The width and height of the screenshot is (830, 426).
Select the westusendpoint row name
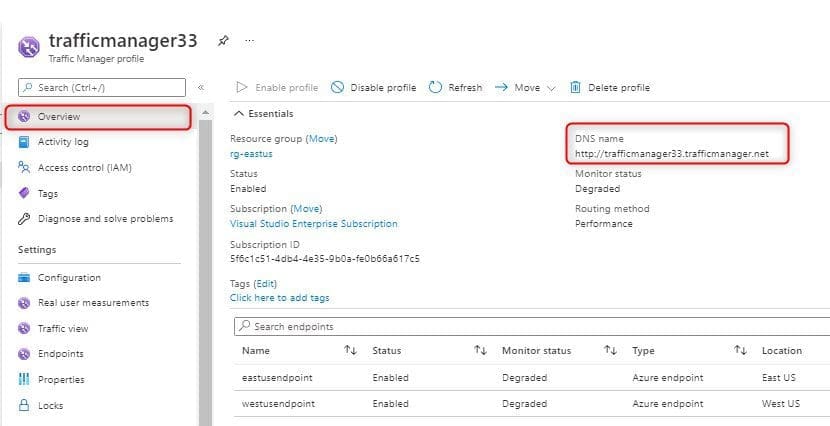pos(278,404)
